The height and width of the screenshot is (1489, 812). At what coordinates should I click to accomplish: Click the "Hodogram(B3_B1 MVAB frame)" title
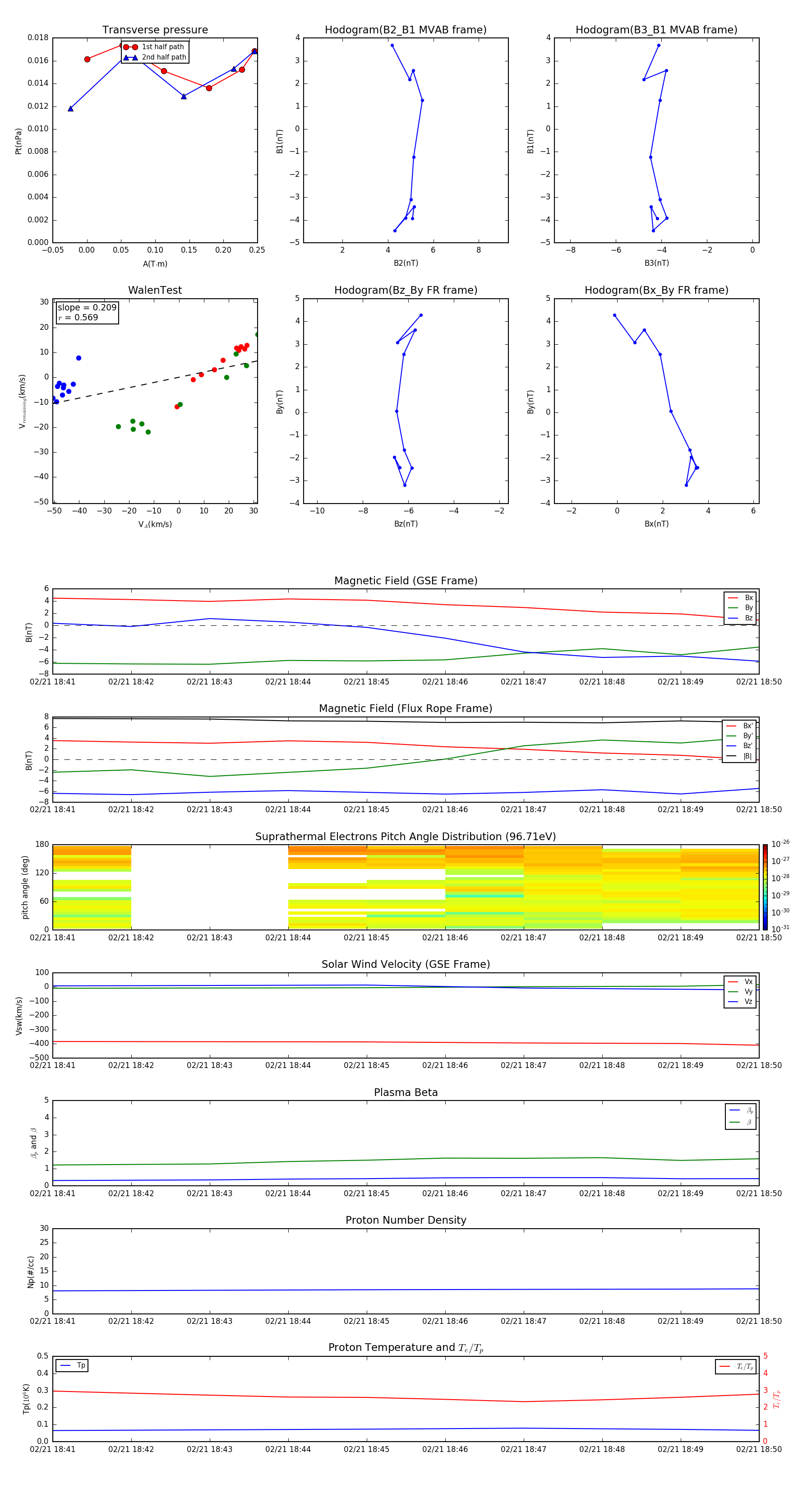pyautogui.click(x=656, y=30)
